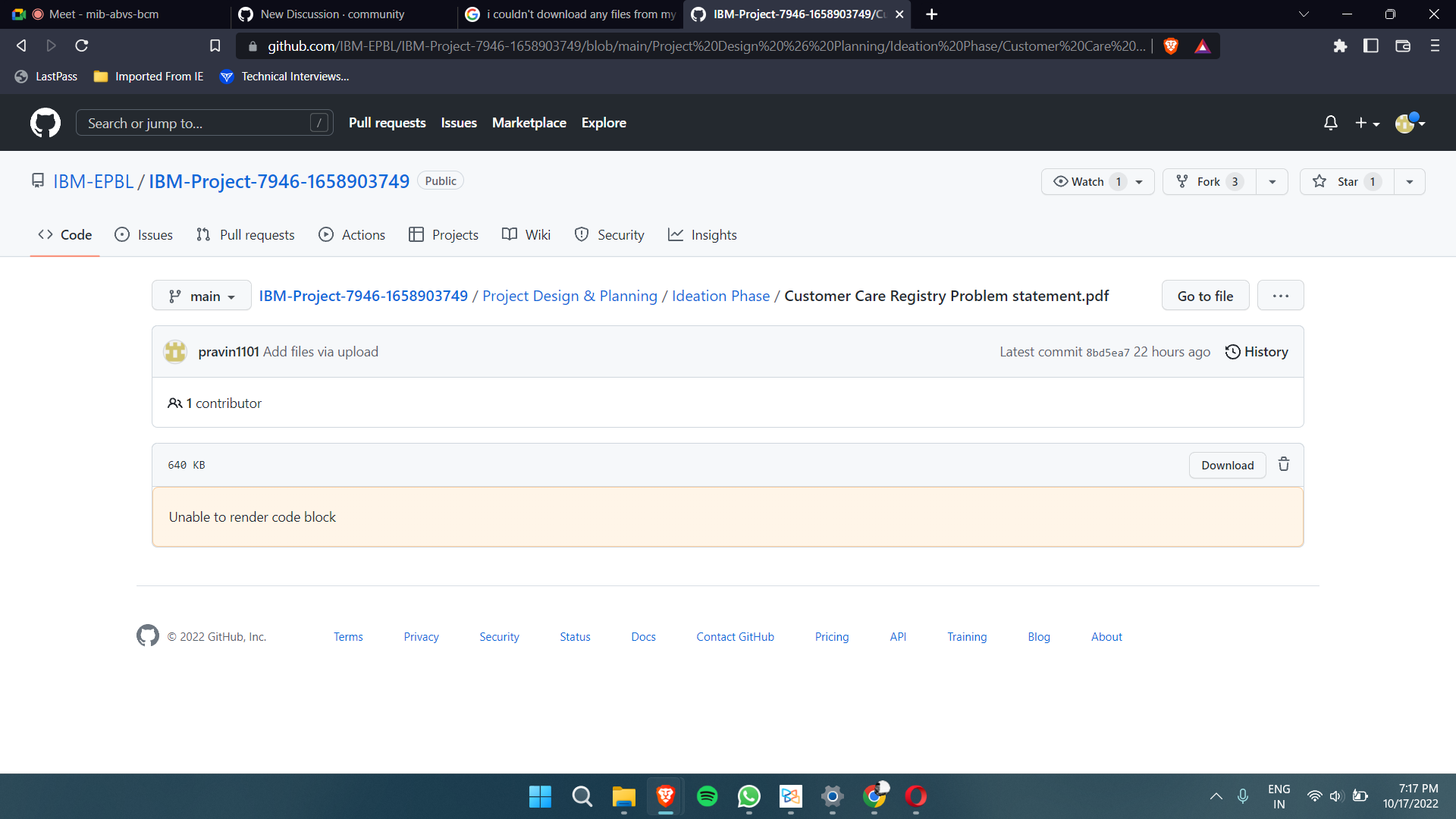
Task: Click the browser address bar URL
Action: tap(705, 46)
